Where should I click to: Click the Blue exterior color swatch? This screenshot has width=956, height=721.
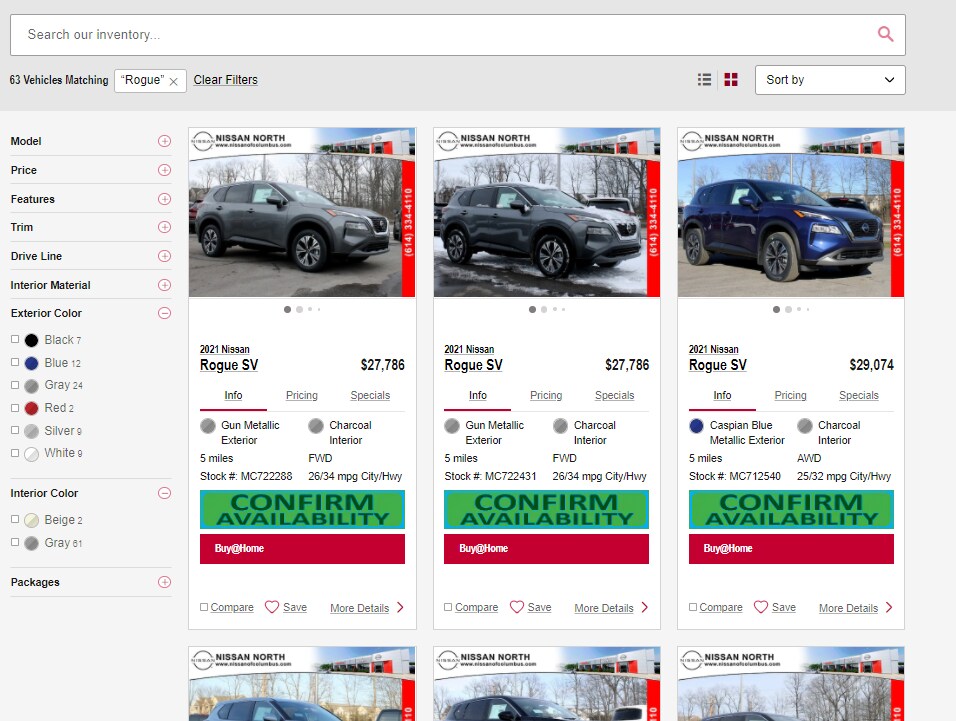click(32, 363)
